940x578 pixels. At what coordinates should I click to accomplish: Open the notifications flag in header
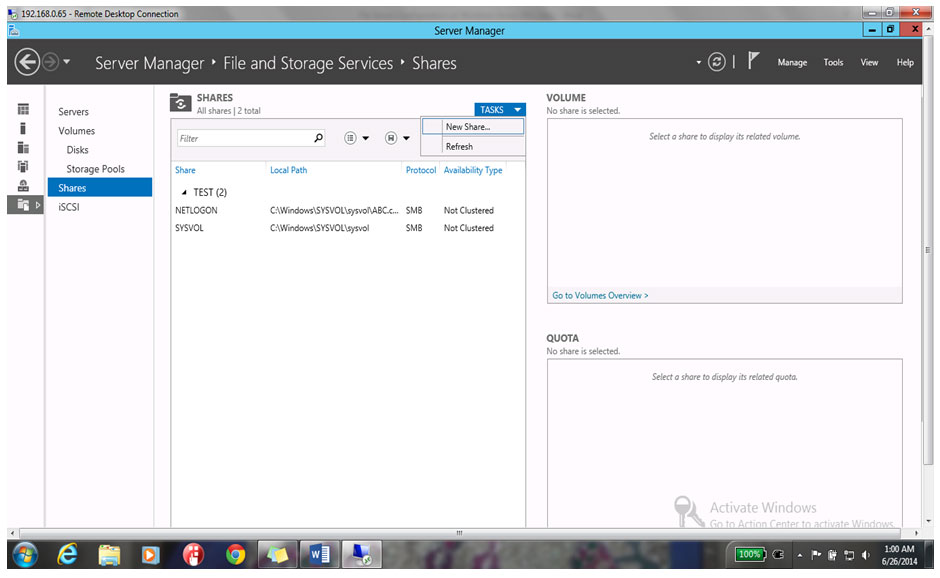tap(754, 60)
